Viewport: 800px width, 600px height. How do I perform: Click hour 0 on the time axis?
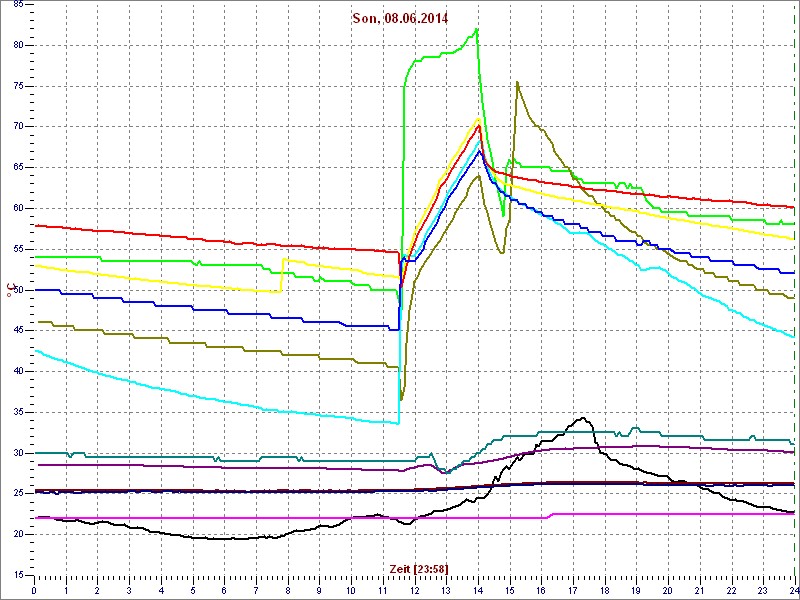[34, 591]
